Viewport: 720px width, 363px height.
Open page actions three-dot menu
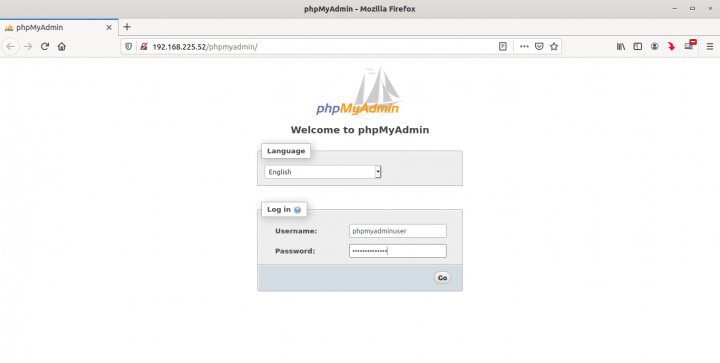[524, 46]
